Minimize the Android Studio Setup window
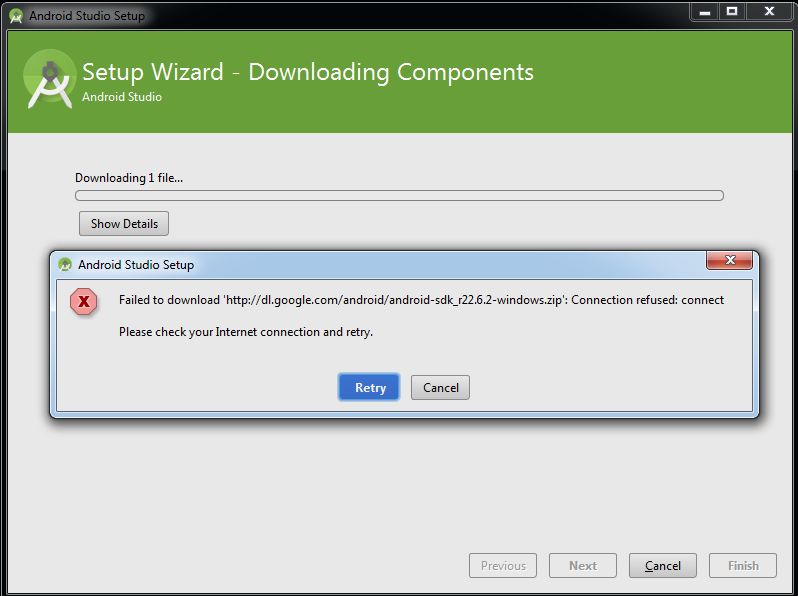This screenshot has width=798, height=596. click(705, 11)
